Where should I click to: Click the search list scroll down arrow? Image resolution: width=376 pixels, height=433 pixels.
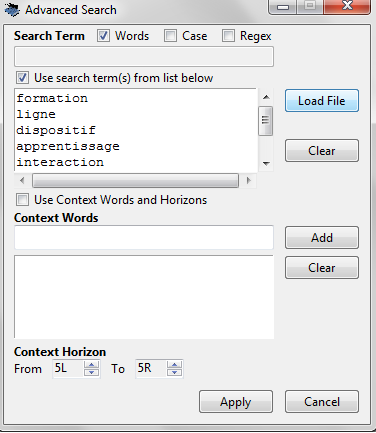point(266,163)
